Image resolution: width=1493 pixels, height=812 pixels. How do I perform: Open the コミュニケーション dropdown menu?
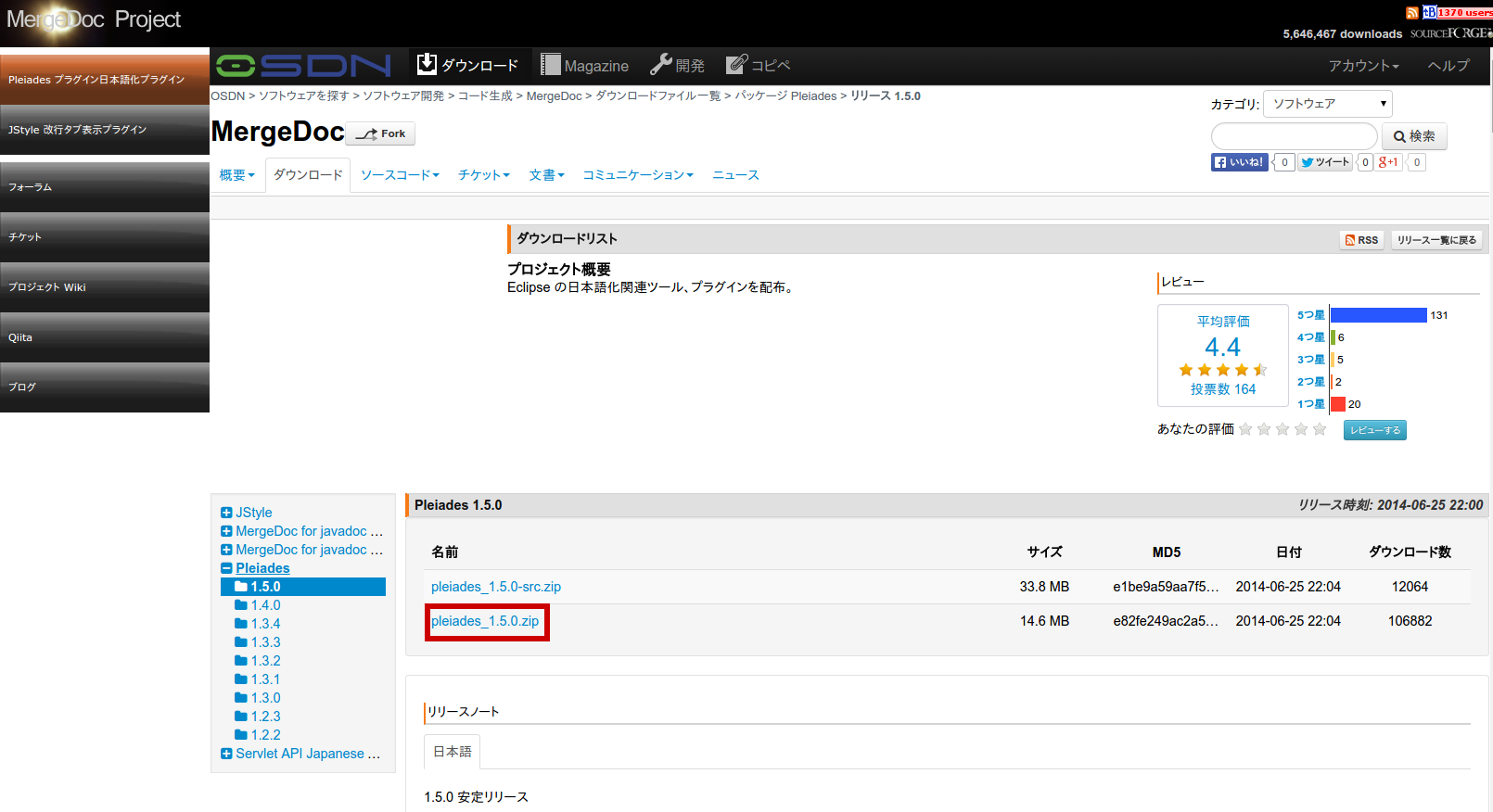[x=637, y=175]
